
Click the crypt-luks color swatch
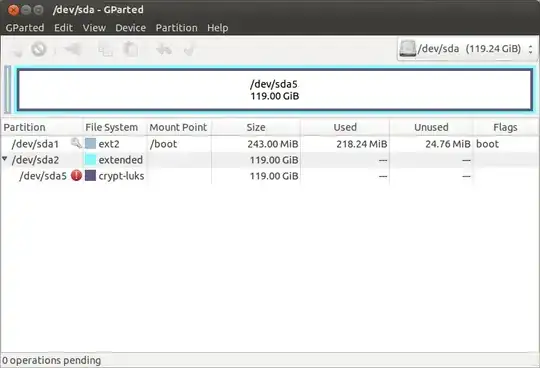(90, 176)
